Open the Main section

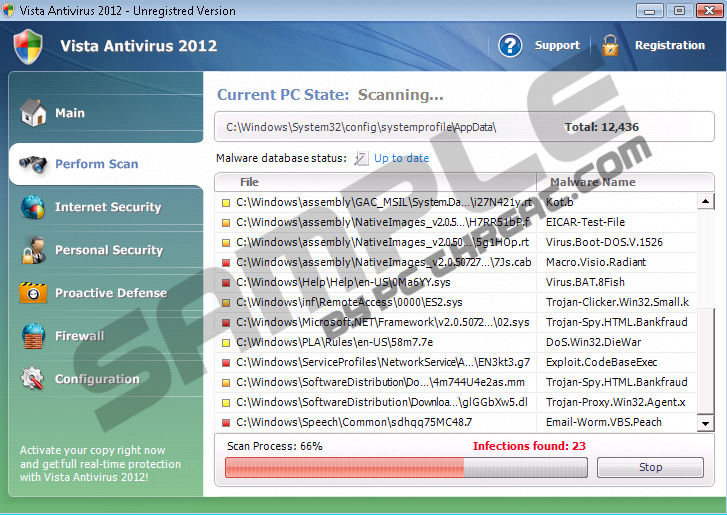click(106, 113)
